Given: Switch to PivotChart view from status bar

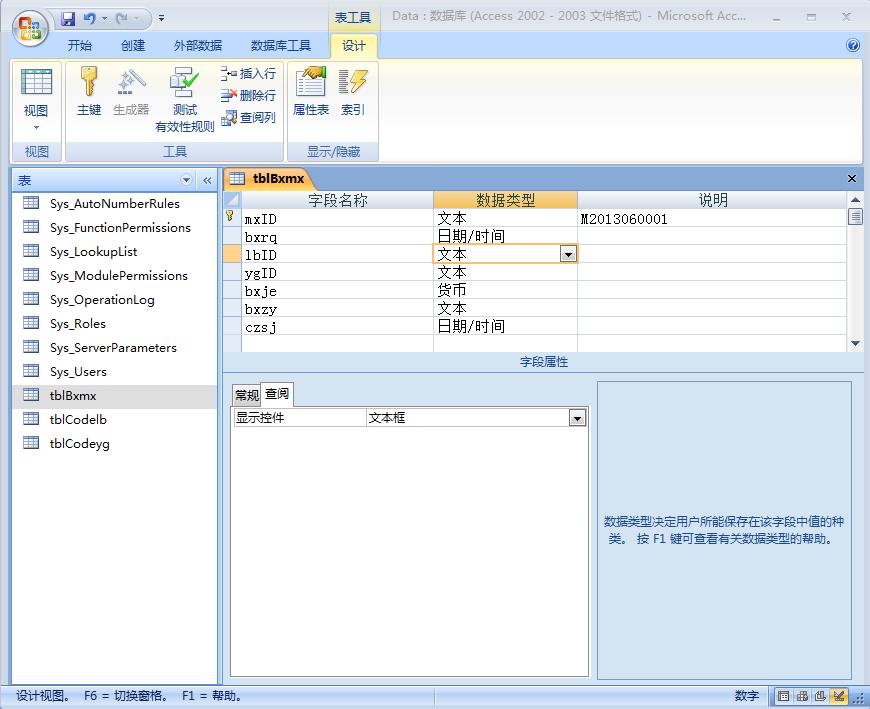Looking at the screenshot, I should pyautogui.click(x=820, y=696).
